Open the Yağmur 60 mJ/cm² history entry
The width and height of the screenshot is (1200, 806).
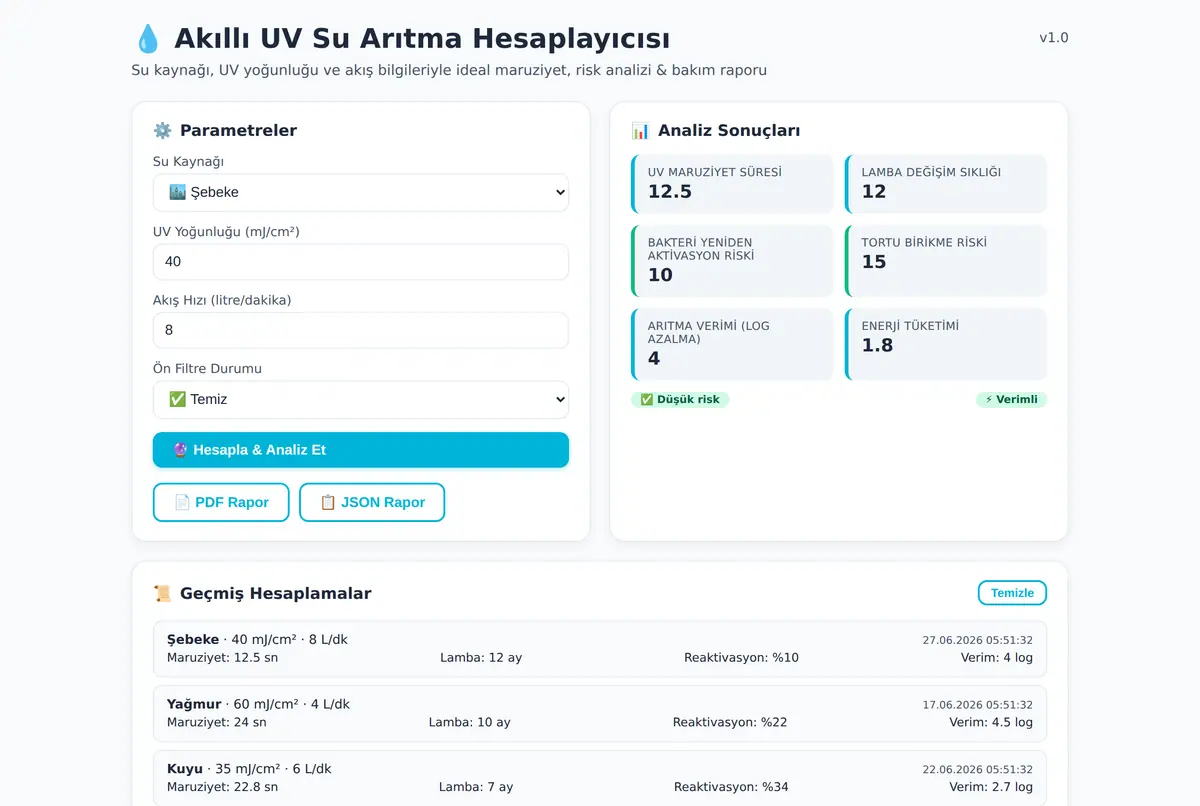[x=600, y=713]
